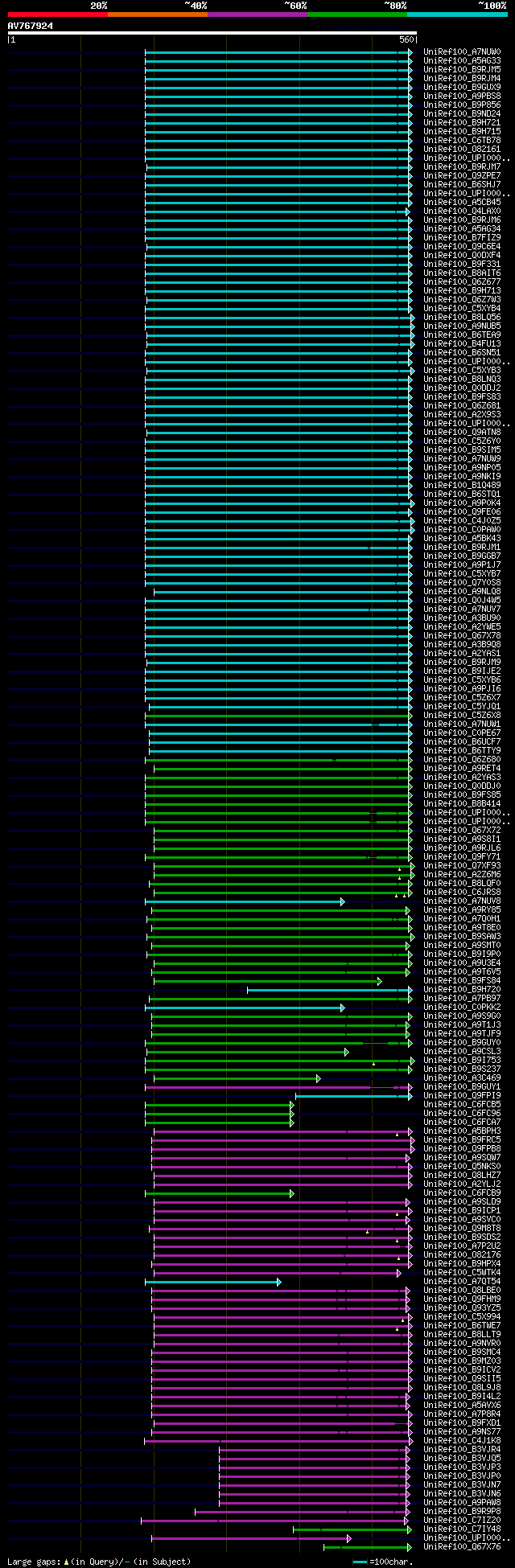
Task: Select the UniRef100_C6FCA7 label
Action: click(462, 1122)
